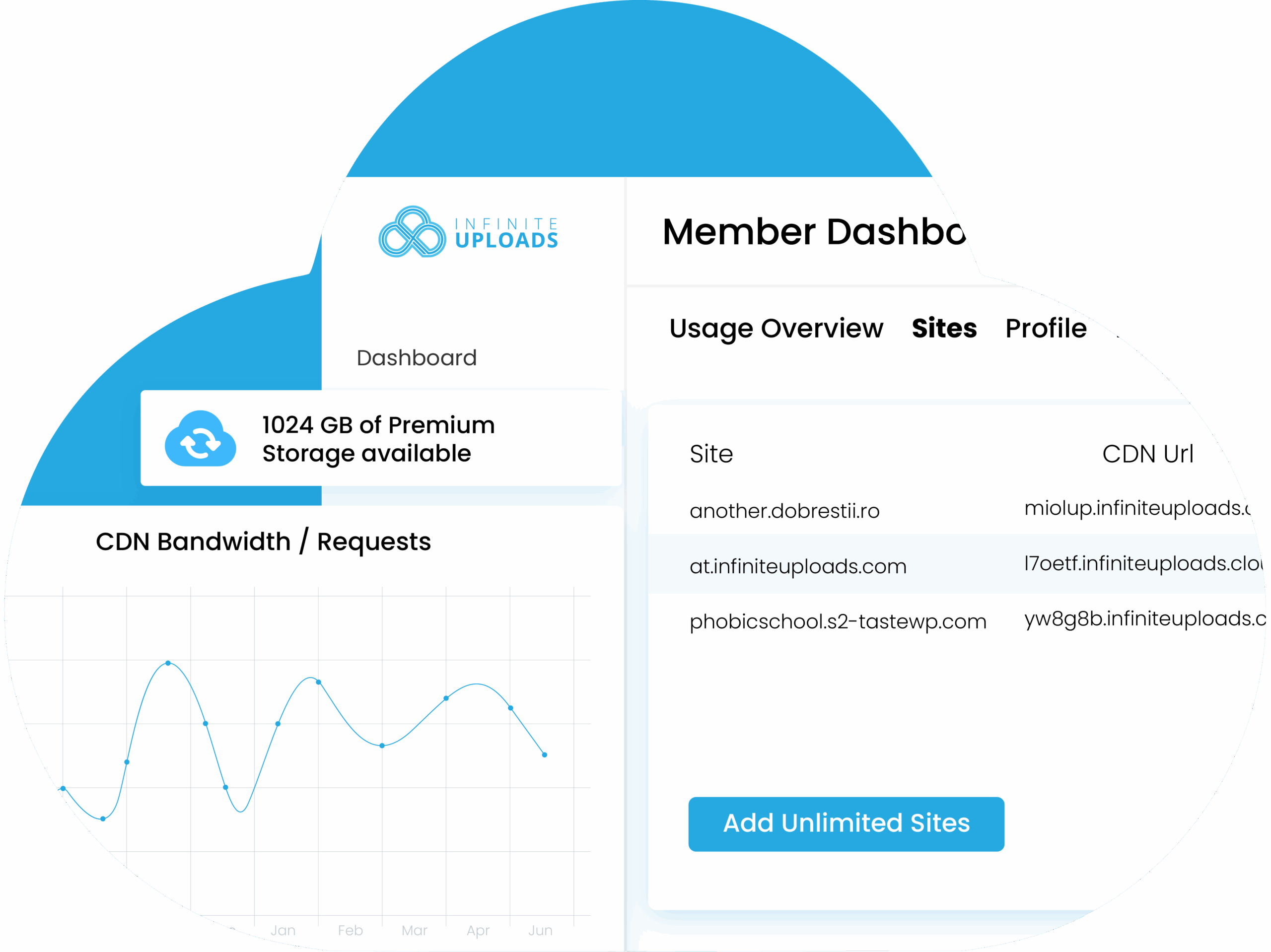Click the Infinite Uploads logo

click(x=468, y=232)
